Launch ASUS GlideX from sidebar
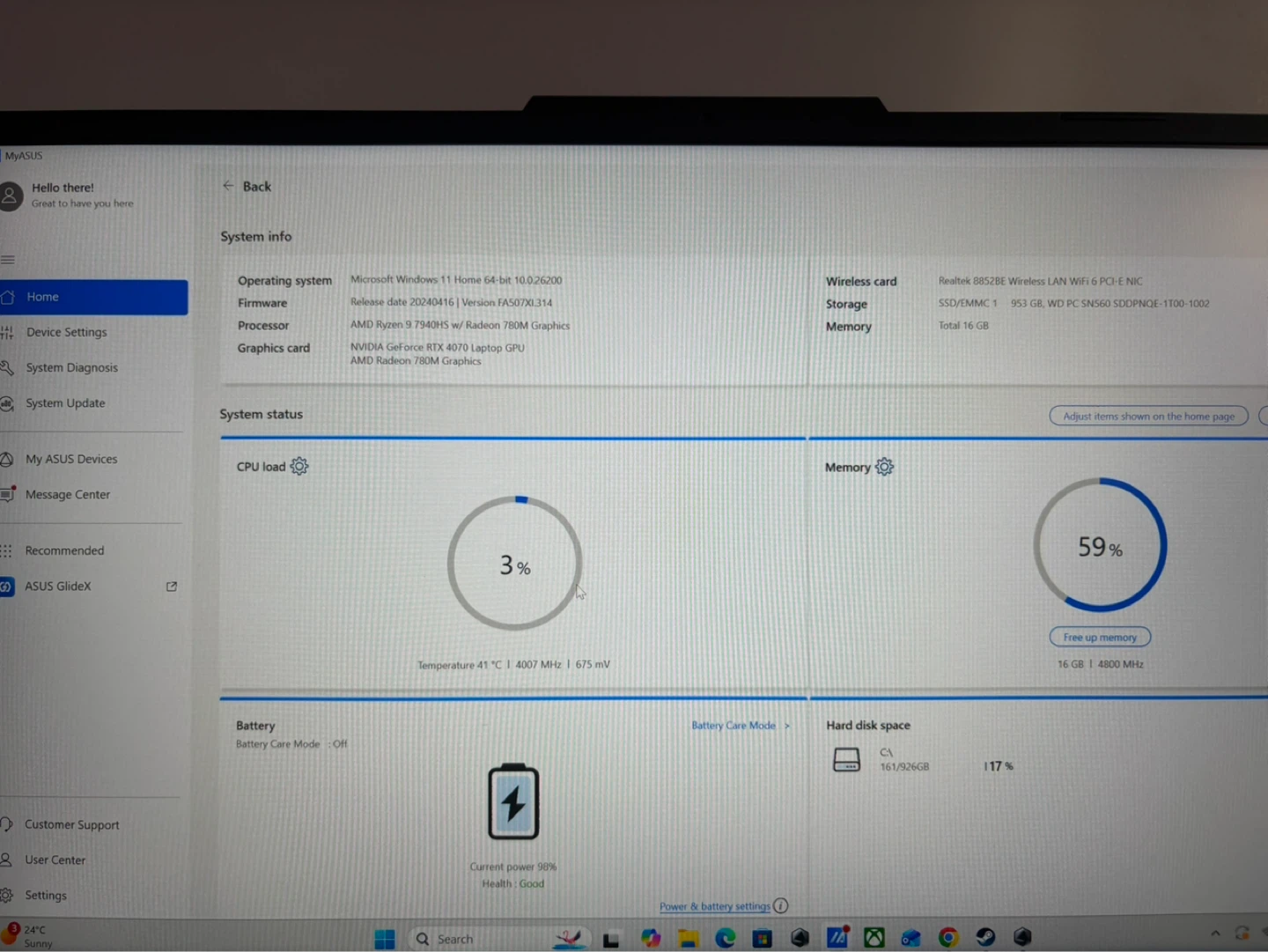The image size is (1268, 952). [x=57, y=586]
